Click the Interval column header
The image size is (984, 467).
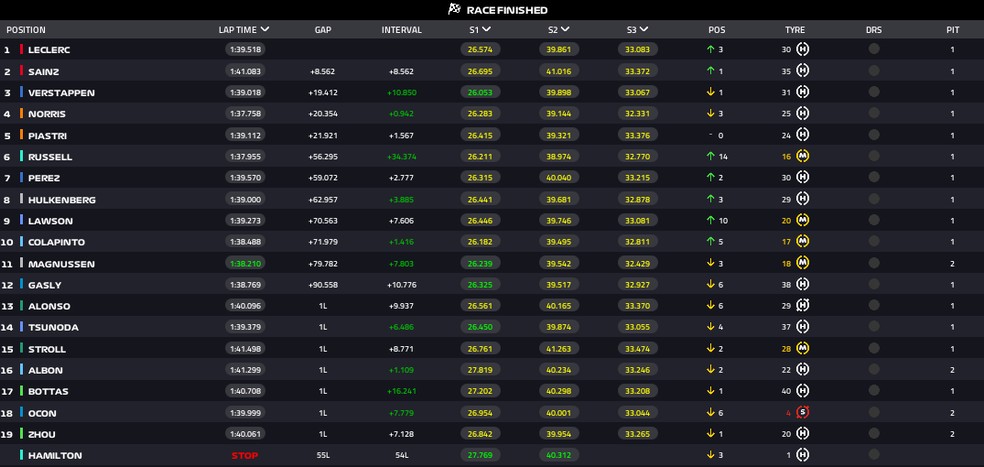pos(402,30)
